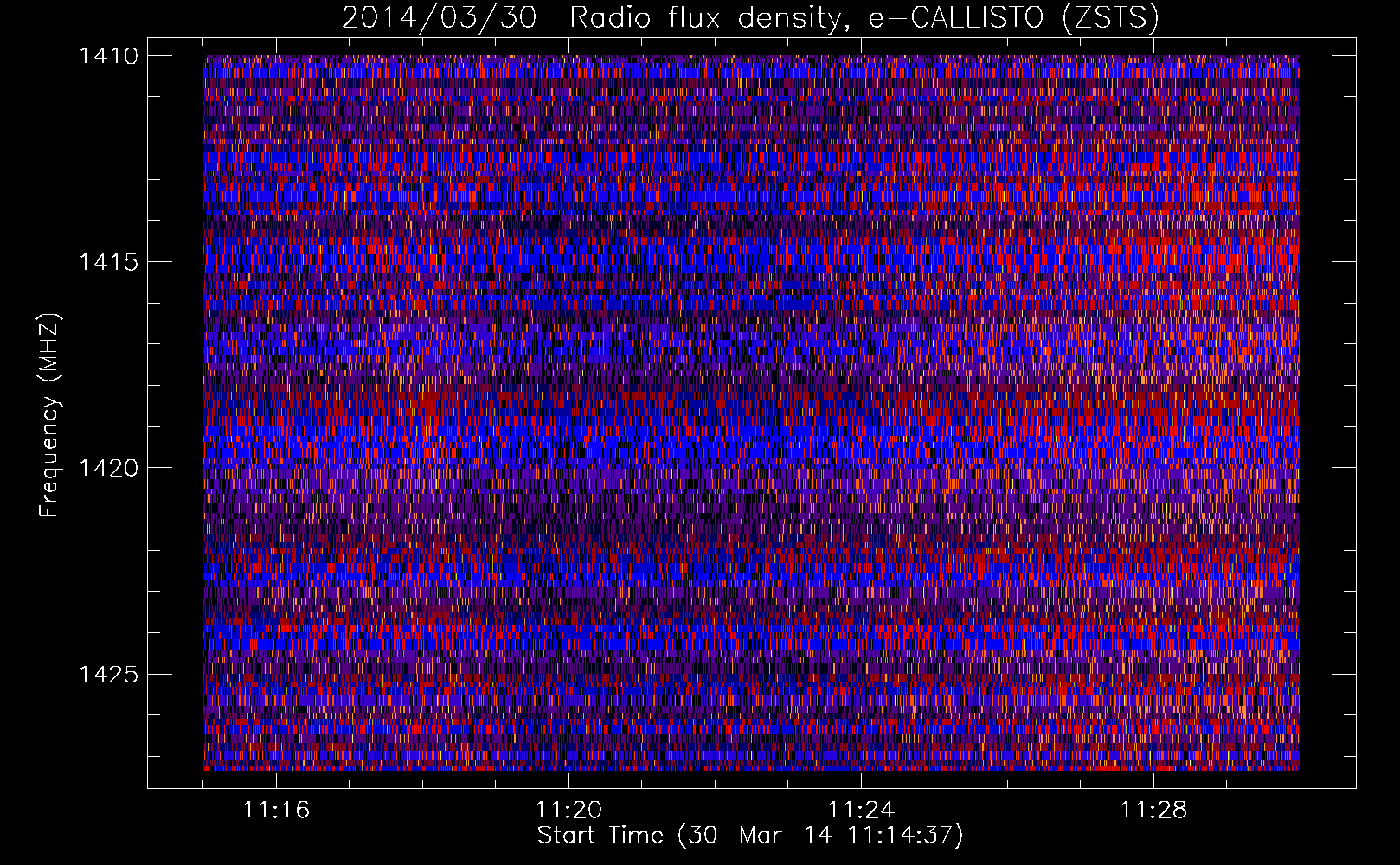Screen dimensions: 1400x865
Task: Click the 11:16 time axis label
Action: 276,811
